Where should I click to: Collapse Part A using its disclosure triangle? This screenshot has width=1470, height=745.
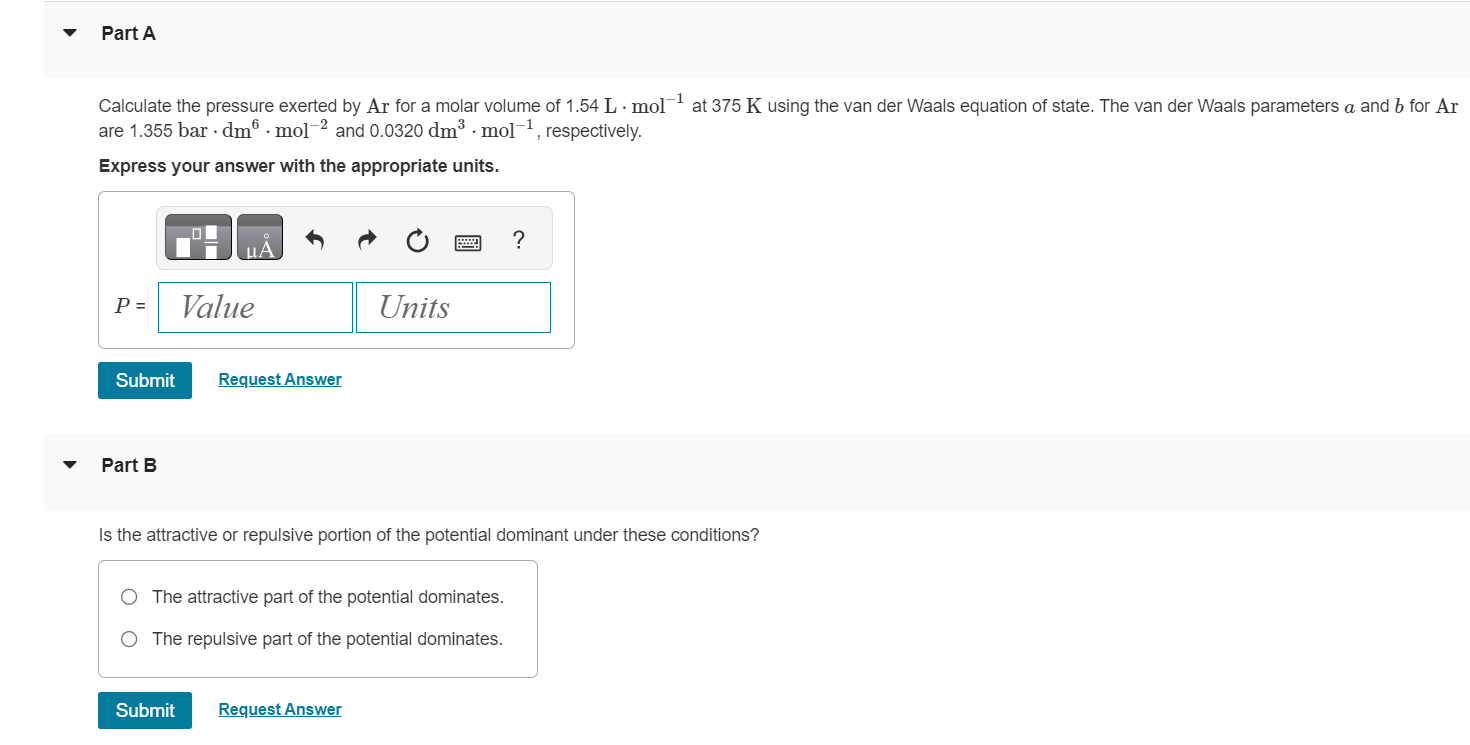69,32
